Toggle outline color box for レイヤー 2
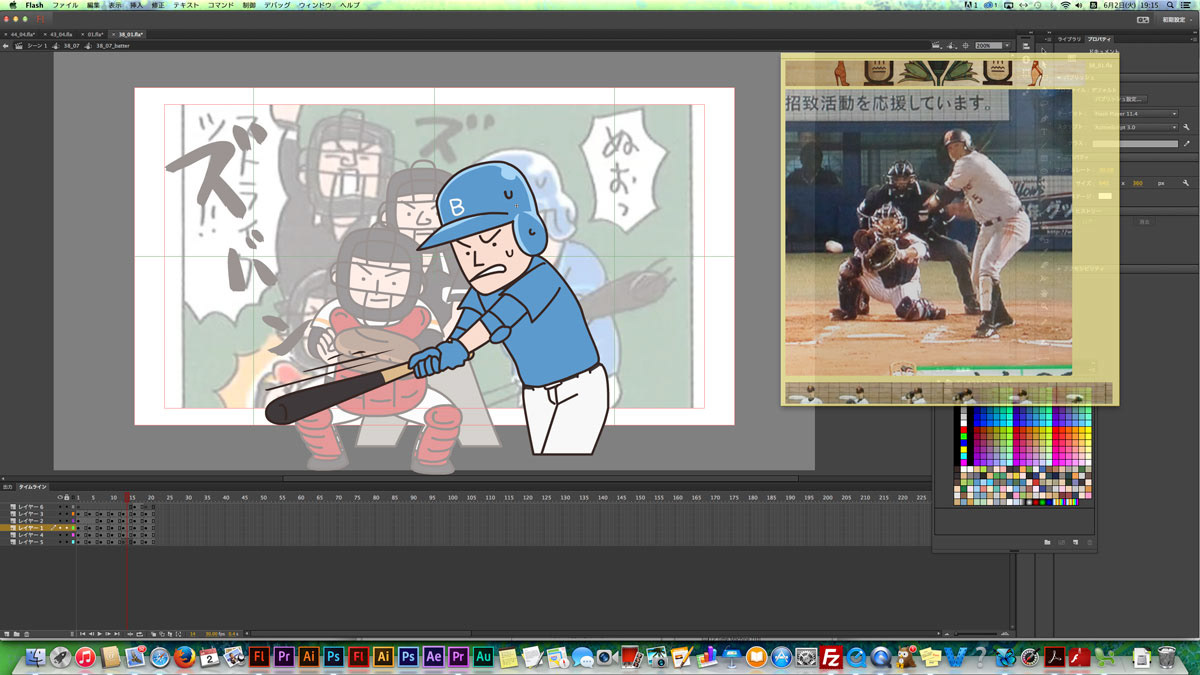The image size is (1200, 675). click(x=73, y=521)
